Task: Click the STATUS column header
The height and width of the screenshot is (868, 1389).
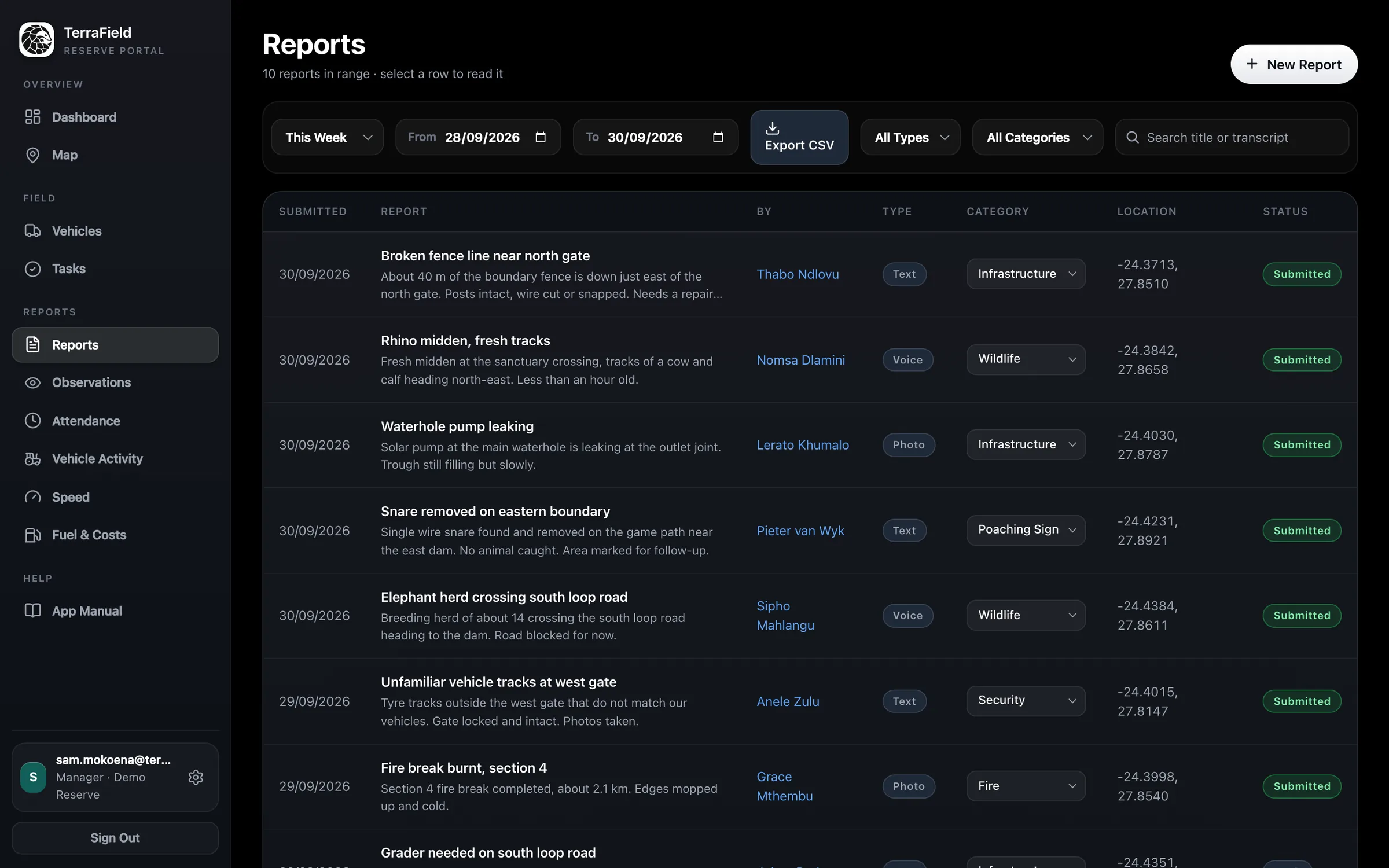Action: click(x=1285, y=211)
